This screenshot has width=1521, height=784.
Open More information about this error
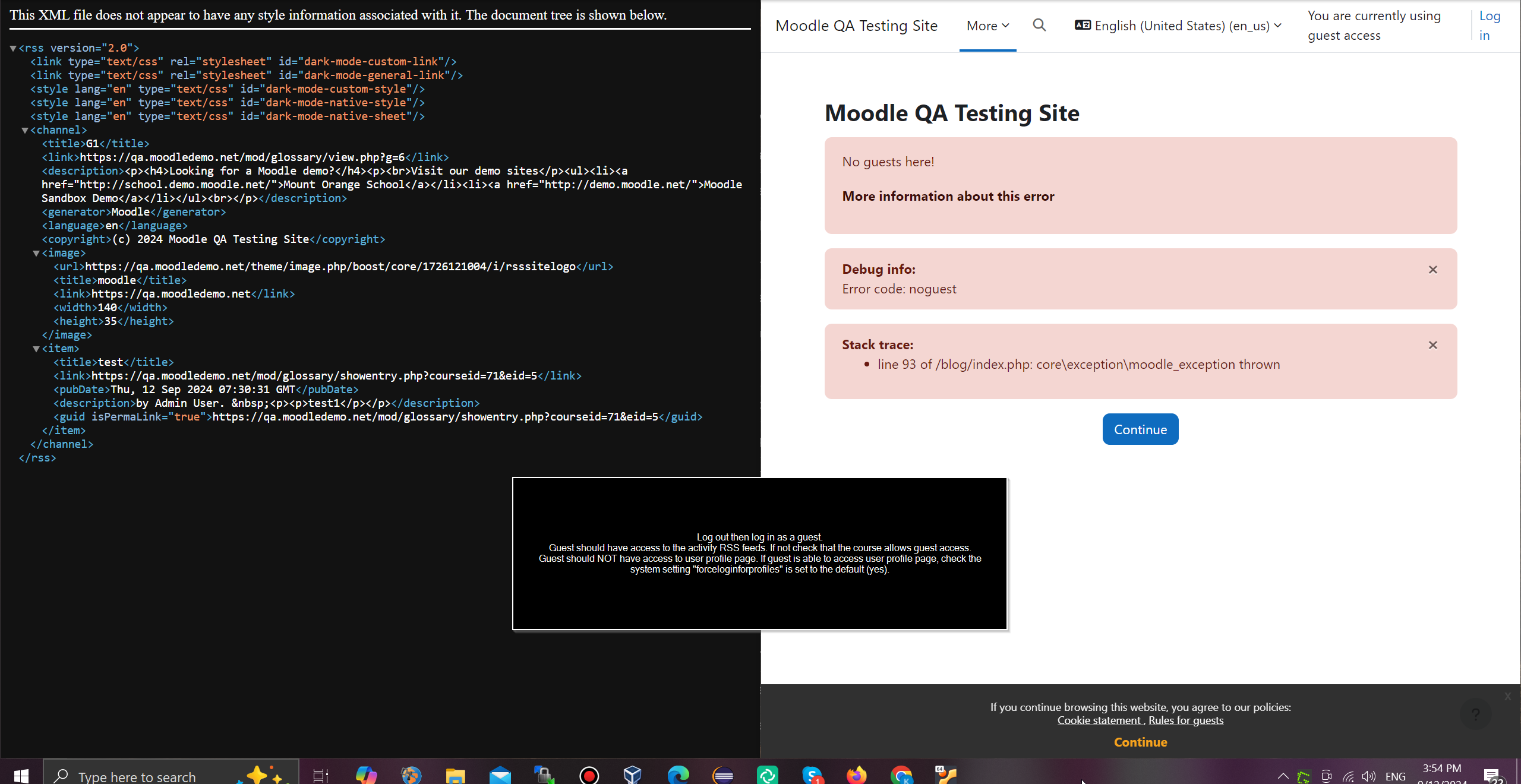pyautogui.click(x=948, y=196)
